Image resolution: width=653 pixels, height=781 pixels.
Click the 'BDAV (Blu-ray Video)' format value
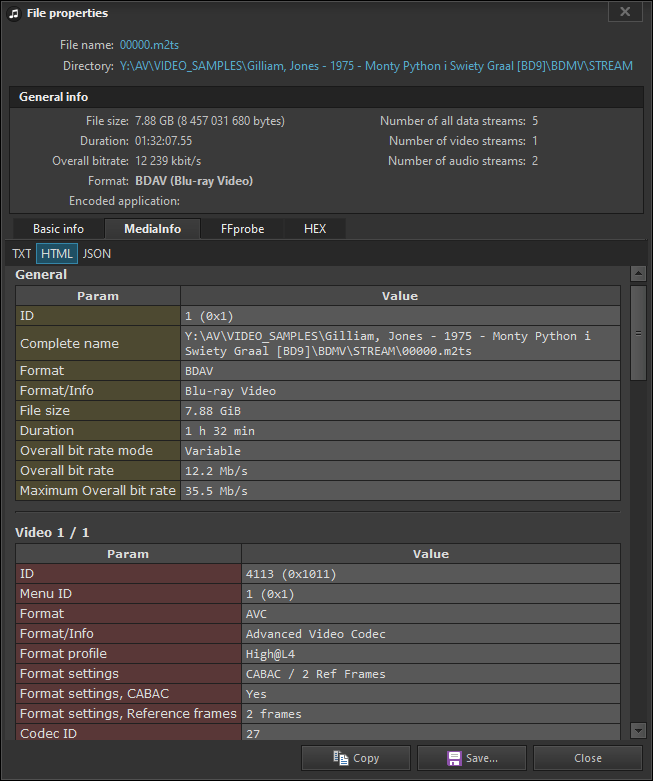coord(194,181)
